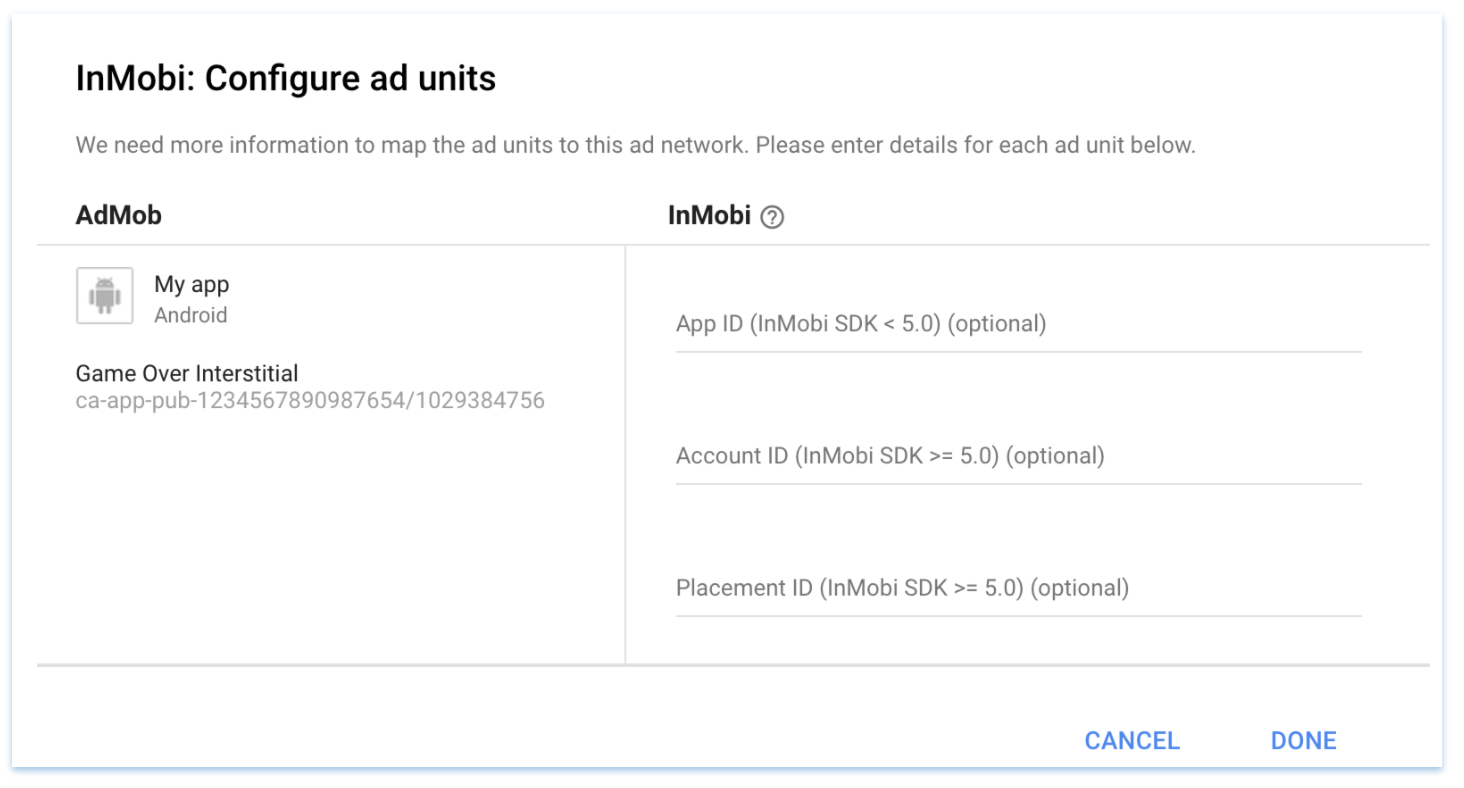The image size is (1464, 788).
Task: Click the My app name label
Action: (x=191, y=284)
